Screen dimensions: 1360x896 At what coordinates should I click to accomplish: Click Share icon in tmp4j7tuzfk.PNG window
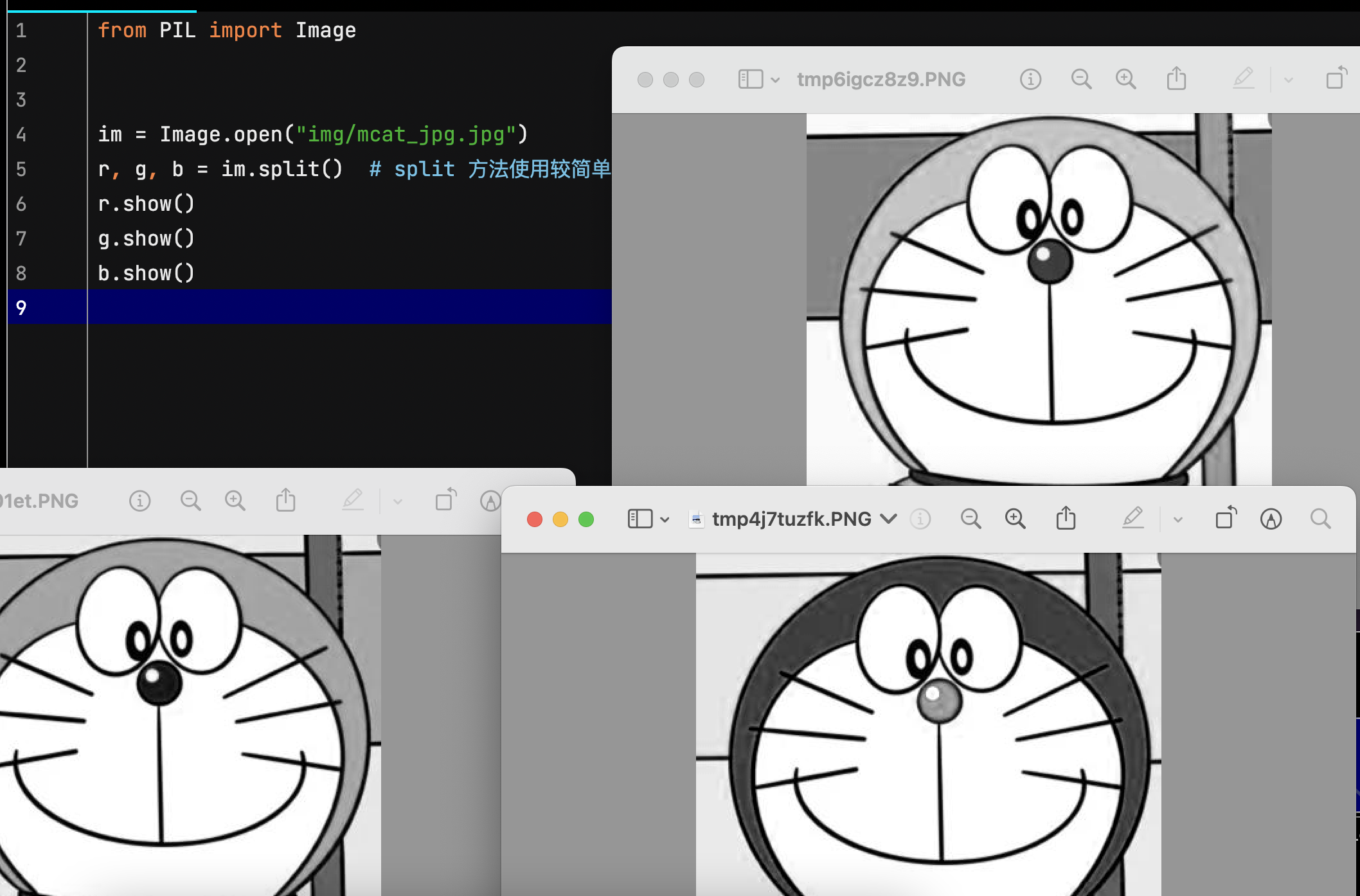[x=1066, y=518]
